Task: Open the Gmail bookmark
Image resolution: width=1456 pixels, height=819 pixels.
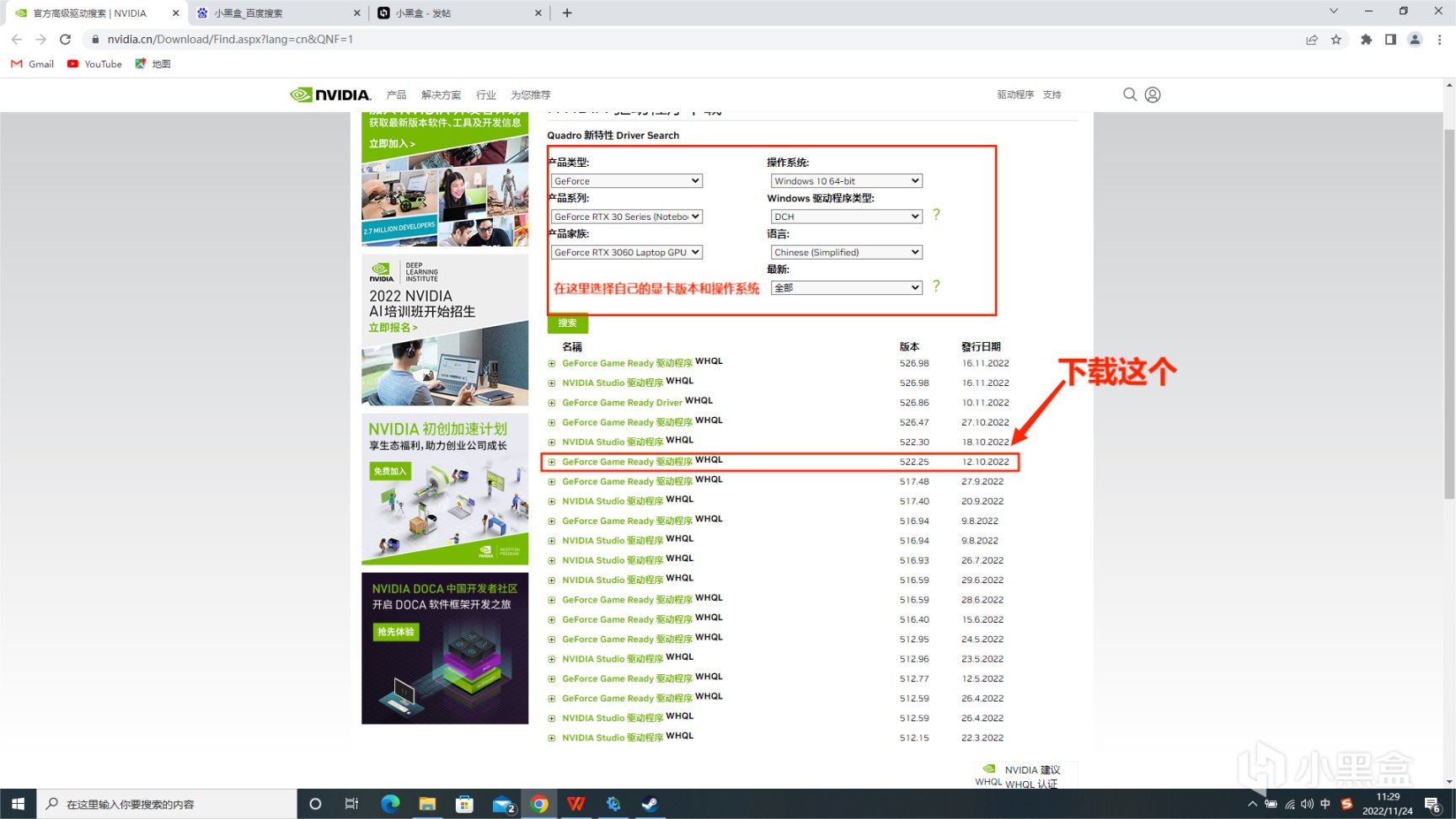Action: coord(32,64)
